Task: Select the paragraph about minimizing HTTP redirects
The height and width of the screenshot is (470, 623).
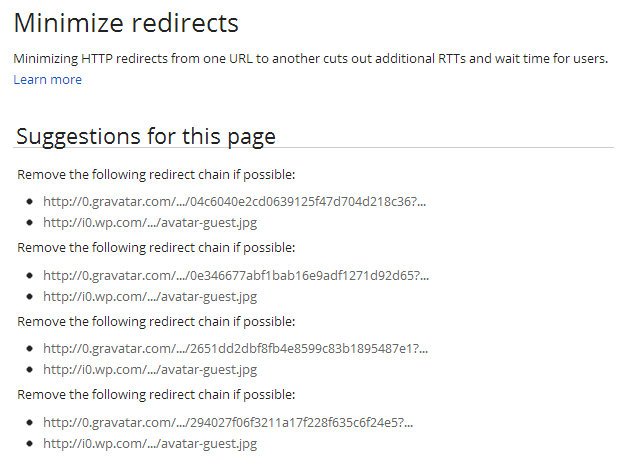Action: click(311, 59)
